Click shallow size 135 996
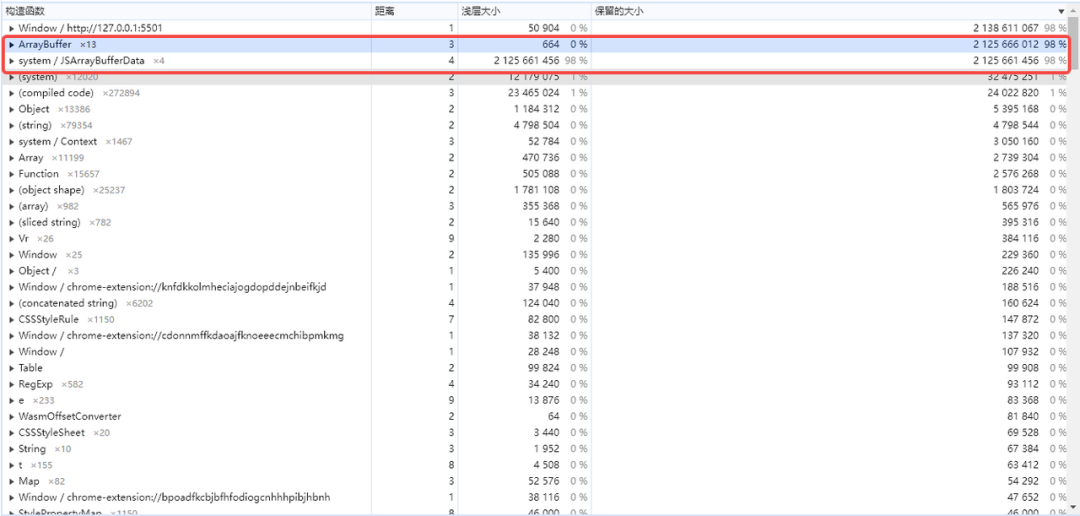 (x=541, y=255)
